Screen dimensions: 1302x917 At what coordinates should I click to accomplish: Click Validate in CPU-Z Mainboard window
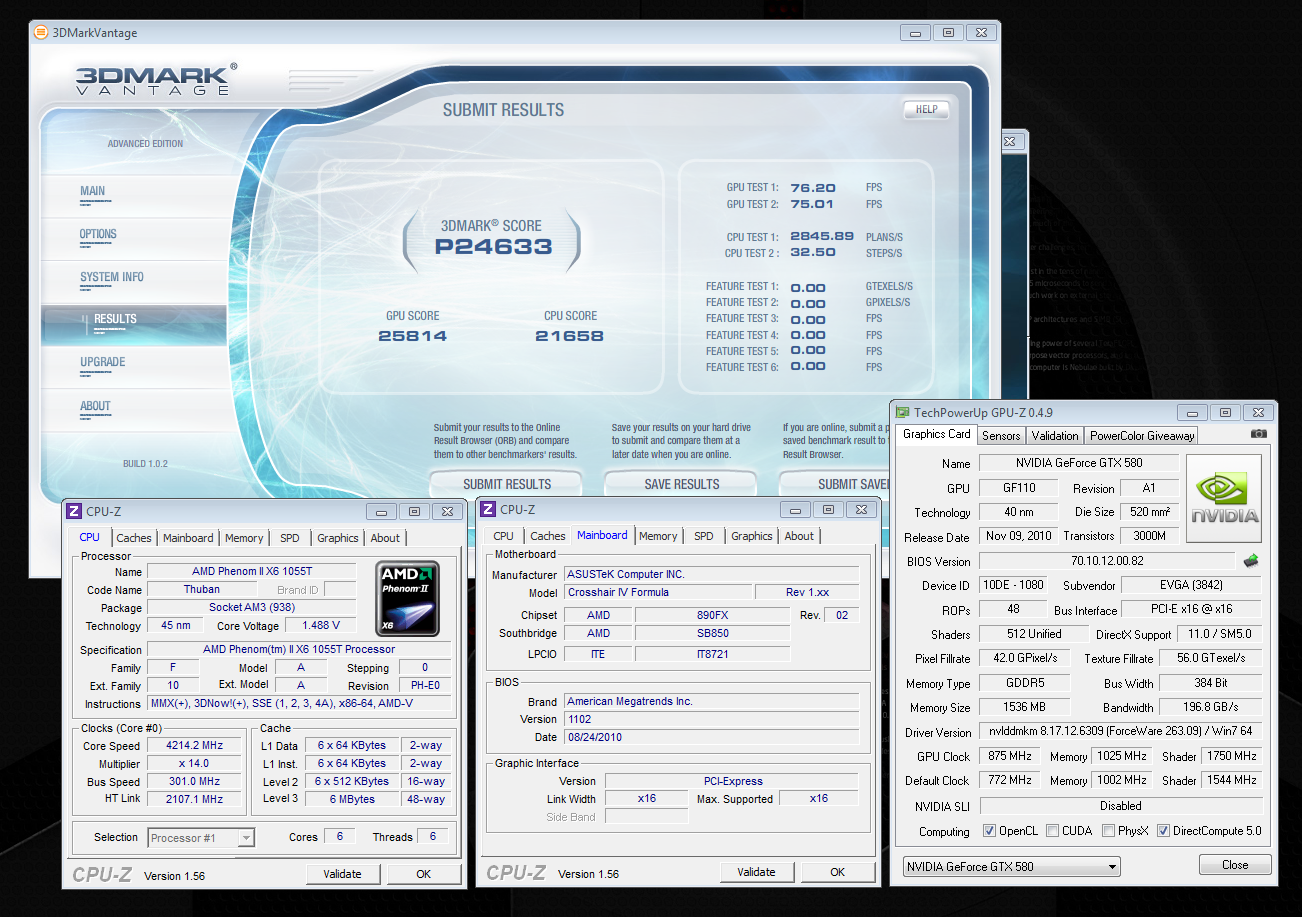pos(756,872)
